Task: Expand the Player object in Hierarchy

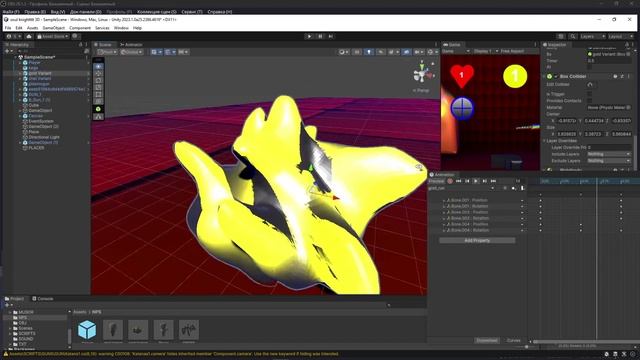Action: 20,63
